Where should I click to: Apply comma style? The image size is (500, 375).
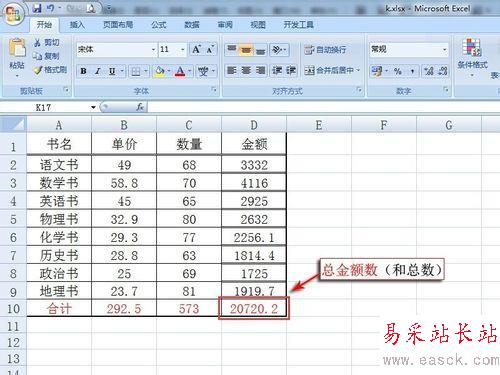pos(413,71)
